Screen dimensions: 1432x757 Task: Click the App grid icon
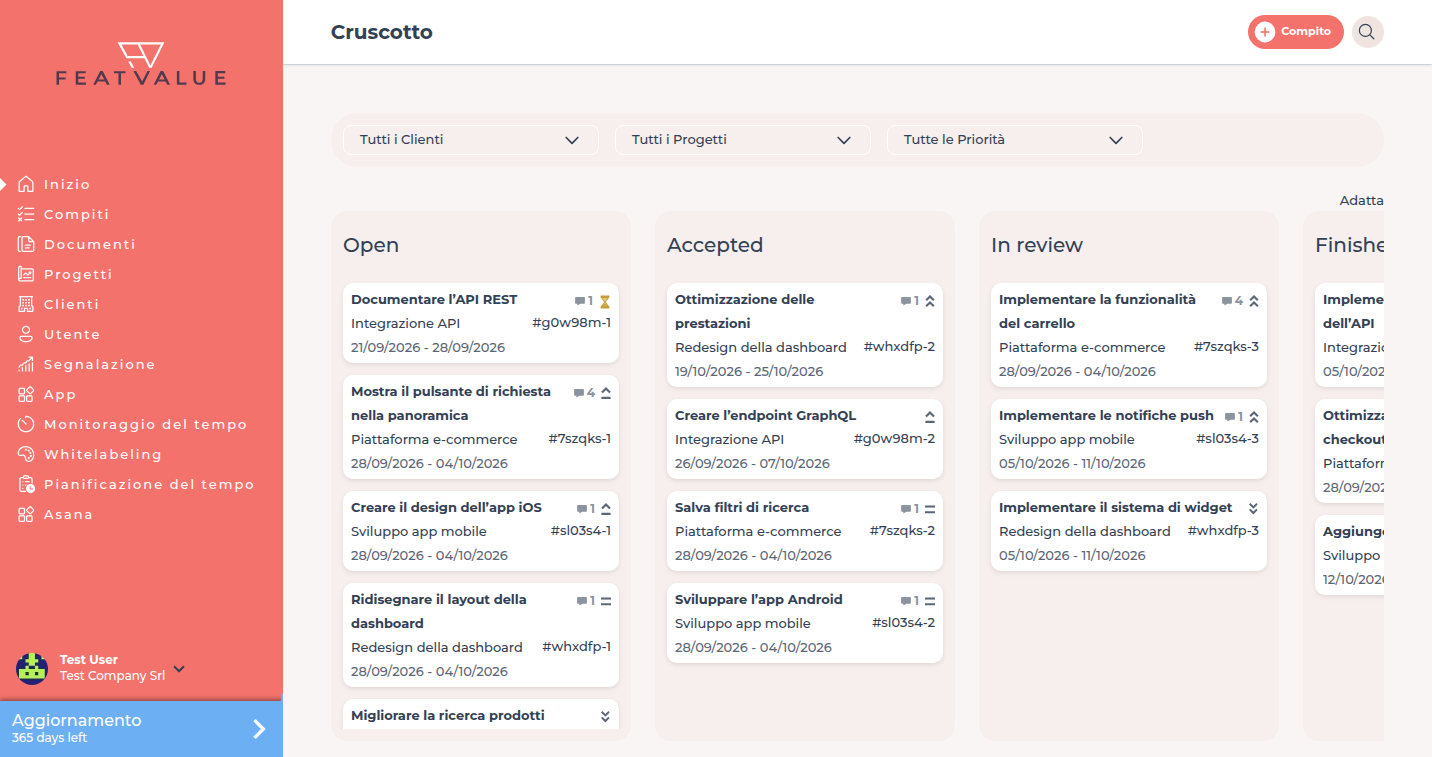tap(26, 394)
